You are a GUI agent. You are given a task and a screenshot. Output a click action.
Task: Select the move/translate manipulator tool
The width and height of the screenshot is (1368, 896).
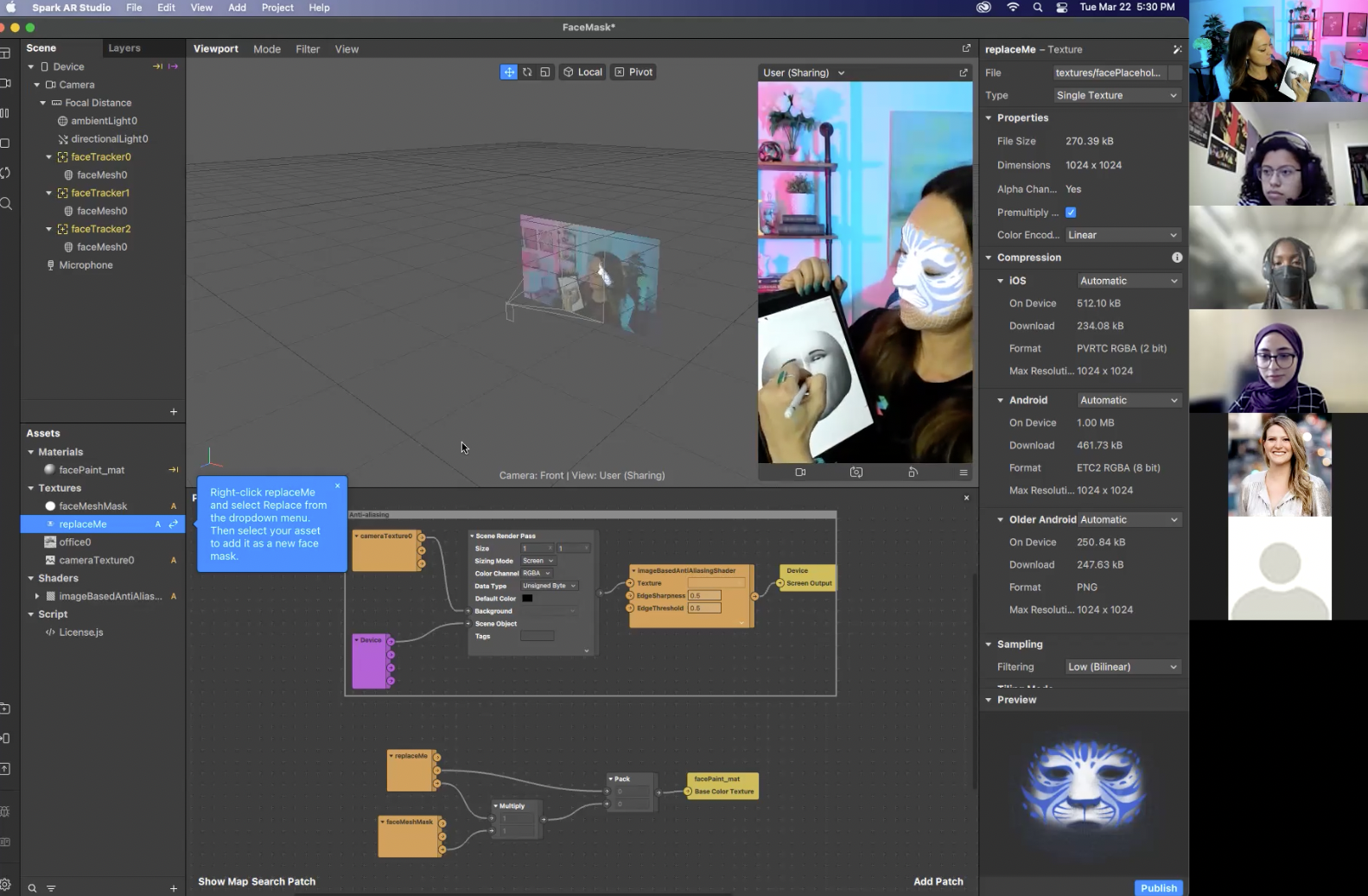click(509, 73)
